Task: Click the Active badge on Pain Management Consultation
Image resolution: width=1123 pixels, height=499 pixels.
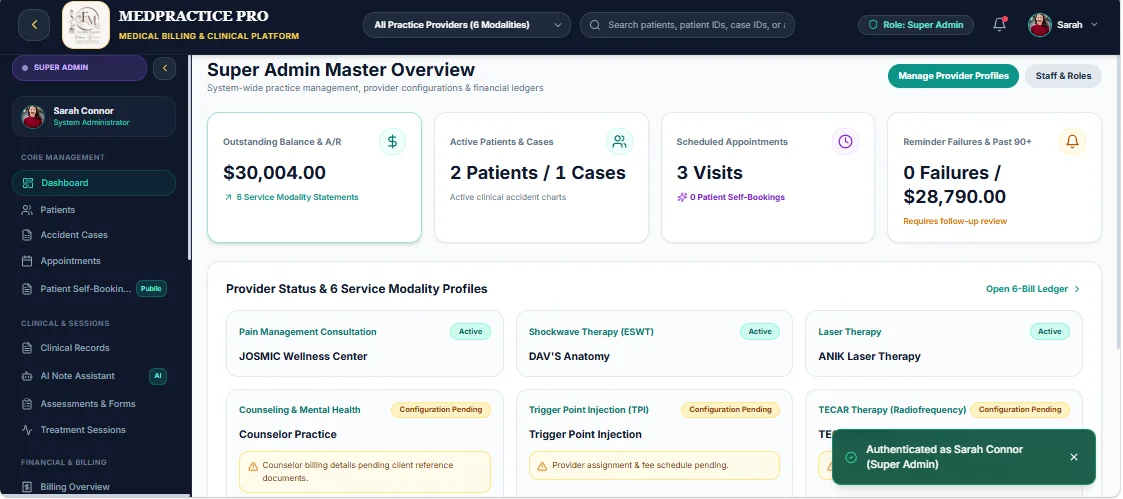Action: pos(471,331)
